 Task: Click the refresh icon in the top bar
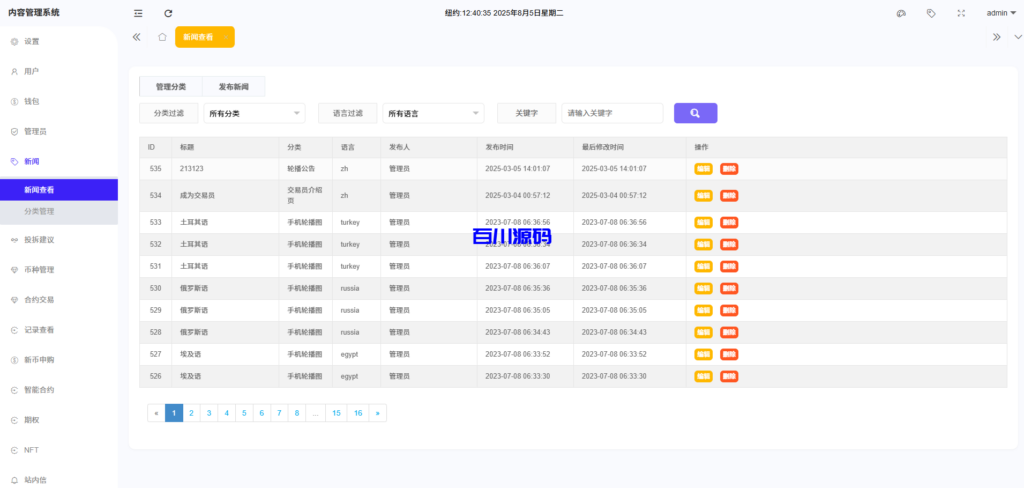tap(168, 13)
